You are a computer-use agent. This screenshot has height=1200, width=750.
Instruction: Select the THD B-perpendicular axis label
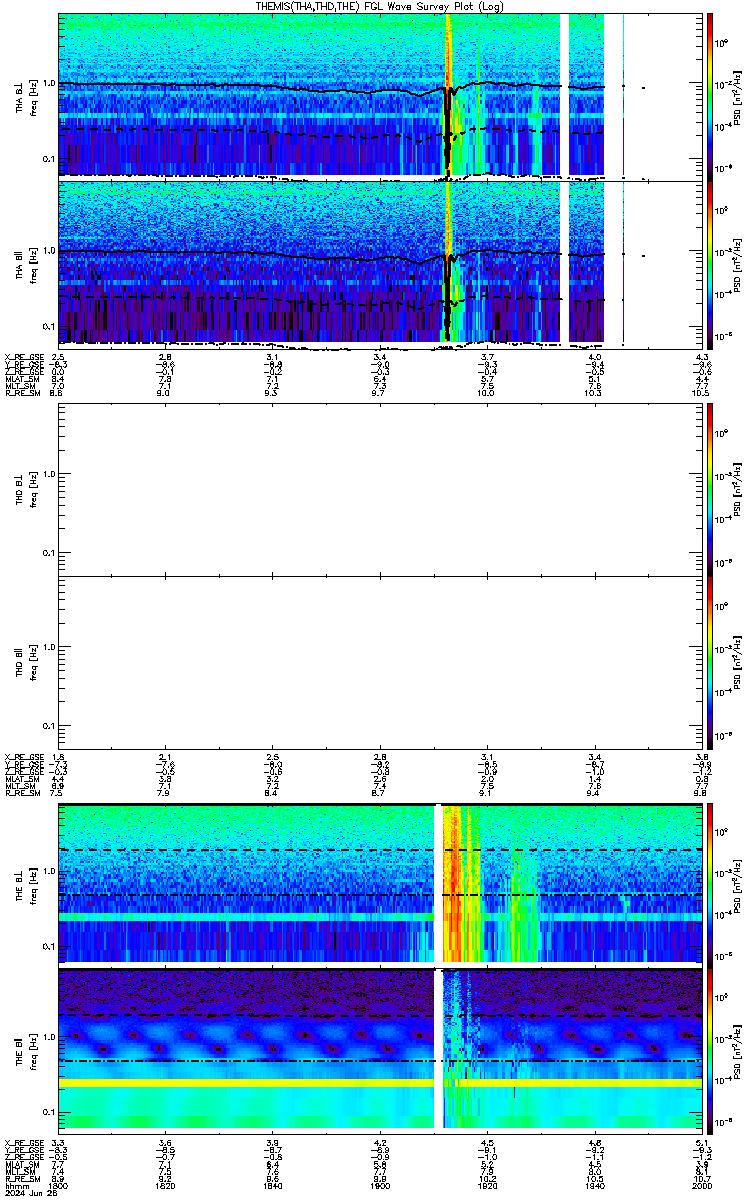coord(19,489)
